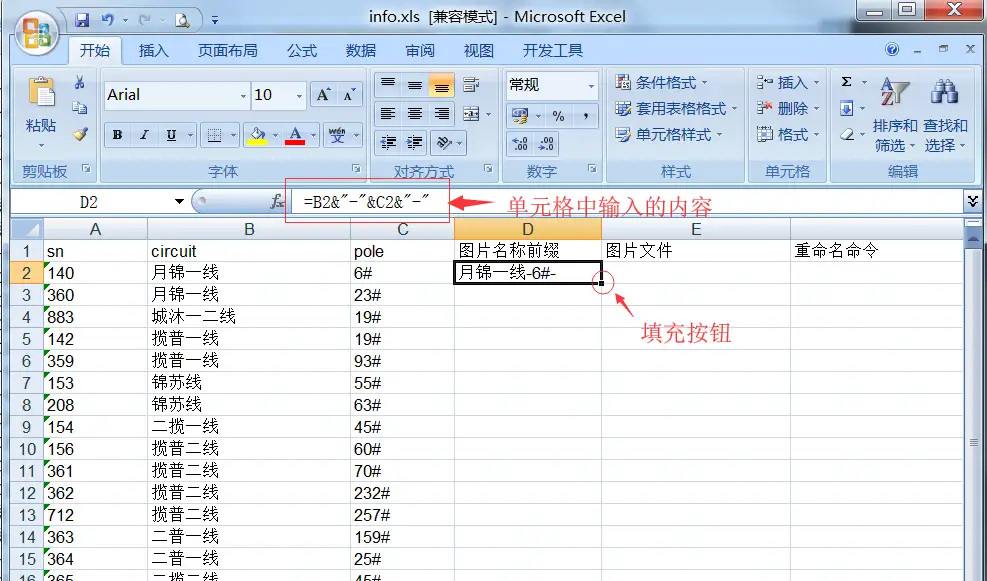This screenshot has height=581, width=987.
Task: Select cell B4 containing 城沐一二线
Action: coord(248,317)
